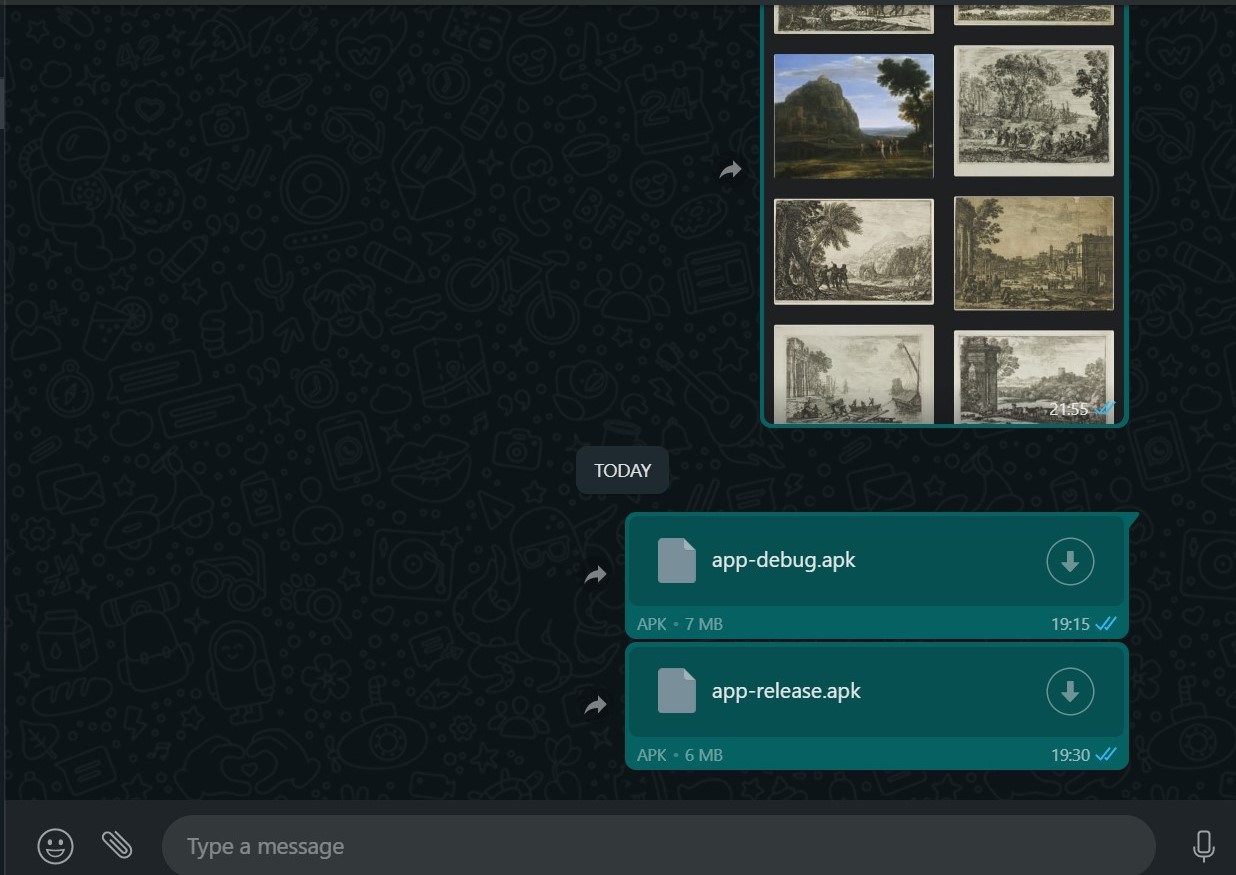The width and height of the screenshot is (1236, 875).
Task: Open the ruined columns harbor etching thumbnail
Action: (854, 374)
